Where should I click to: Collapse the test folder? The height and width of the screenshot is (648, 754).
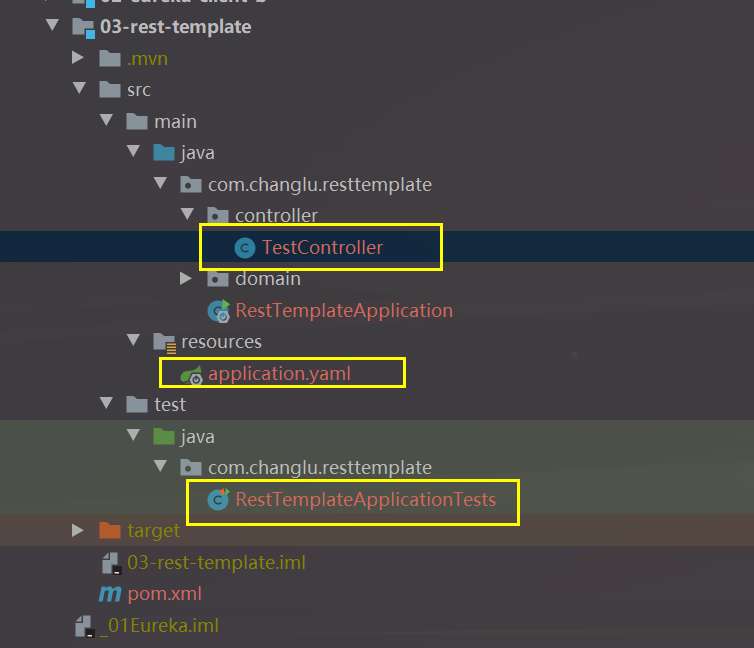(x=106, y=405)
